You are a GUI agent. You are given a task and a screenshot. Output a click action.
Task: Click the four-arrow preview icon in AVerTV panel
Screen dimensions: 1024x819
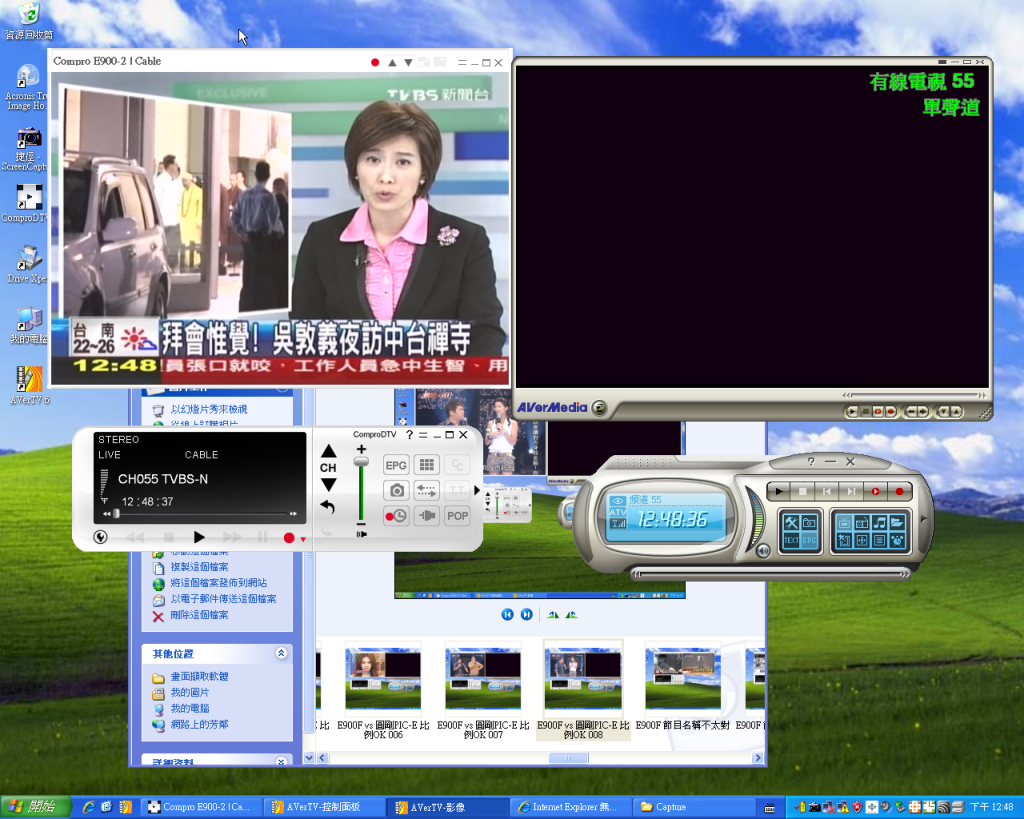861,540
